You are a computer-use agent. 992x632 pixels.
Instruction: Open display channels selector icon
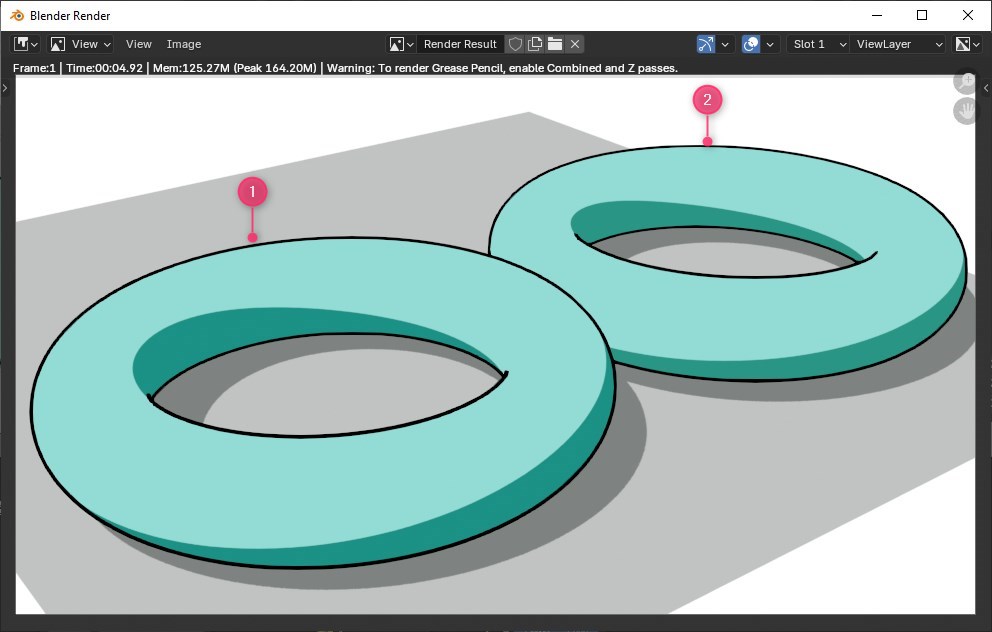click(x=967, y=44)
